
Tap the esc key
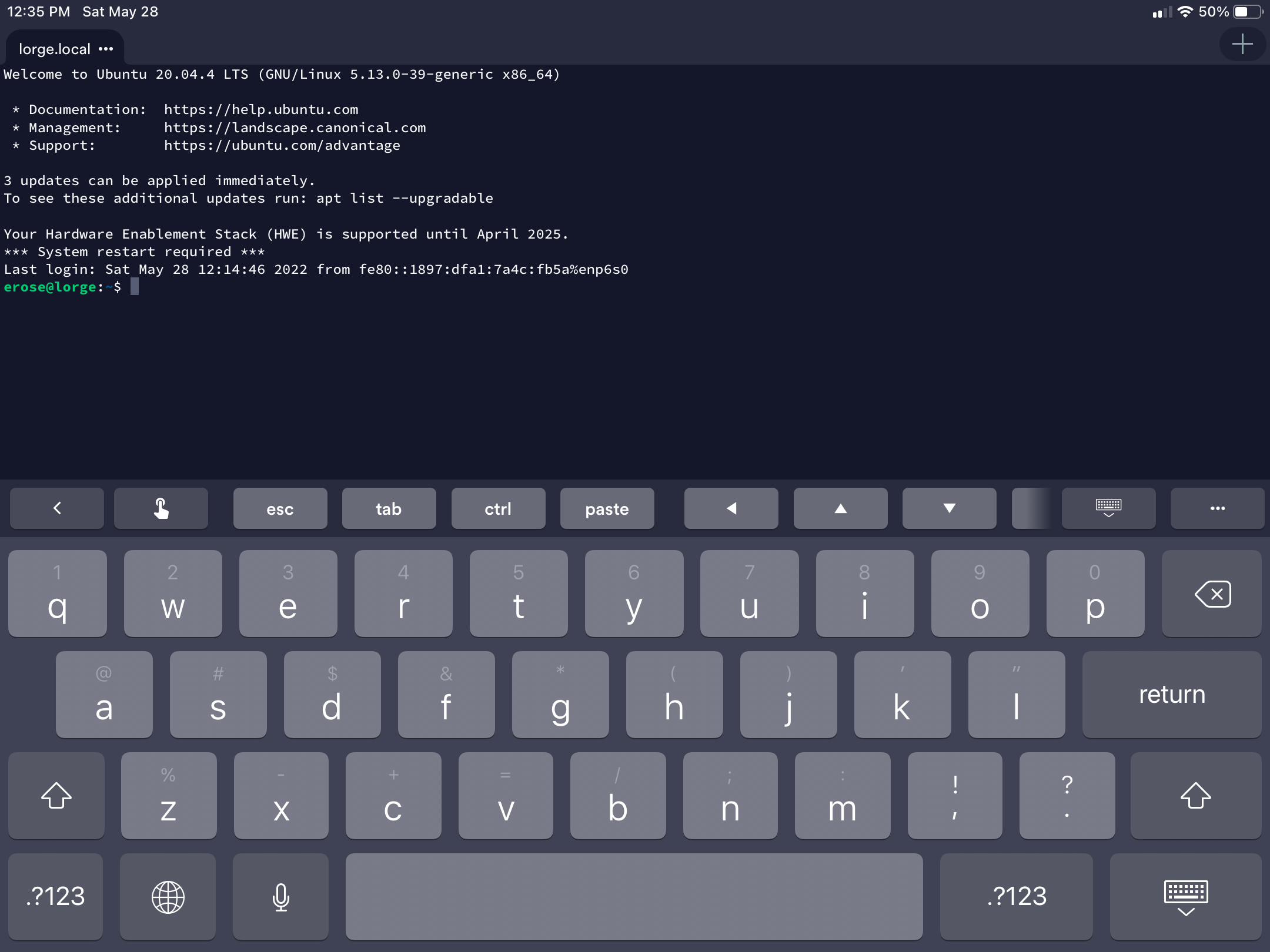(x=280, y=508)
